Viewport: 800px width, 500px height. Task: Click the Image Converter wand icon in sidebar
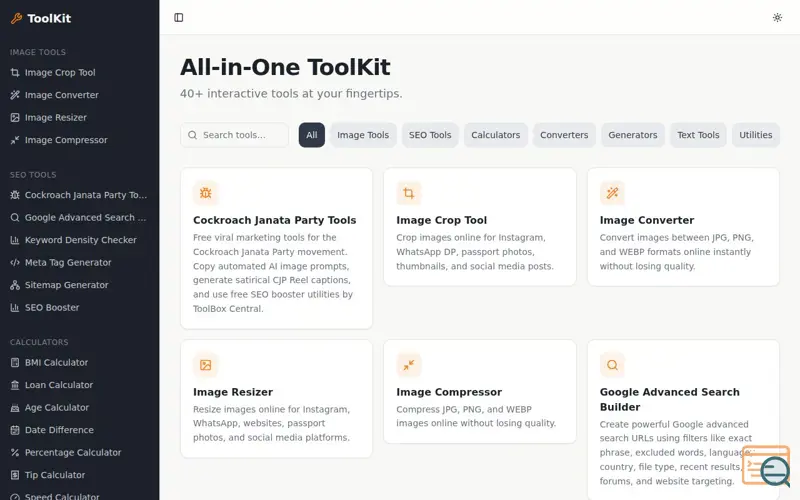[x=15, y=95]
